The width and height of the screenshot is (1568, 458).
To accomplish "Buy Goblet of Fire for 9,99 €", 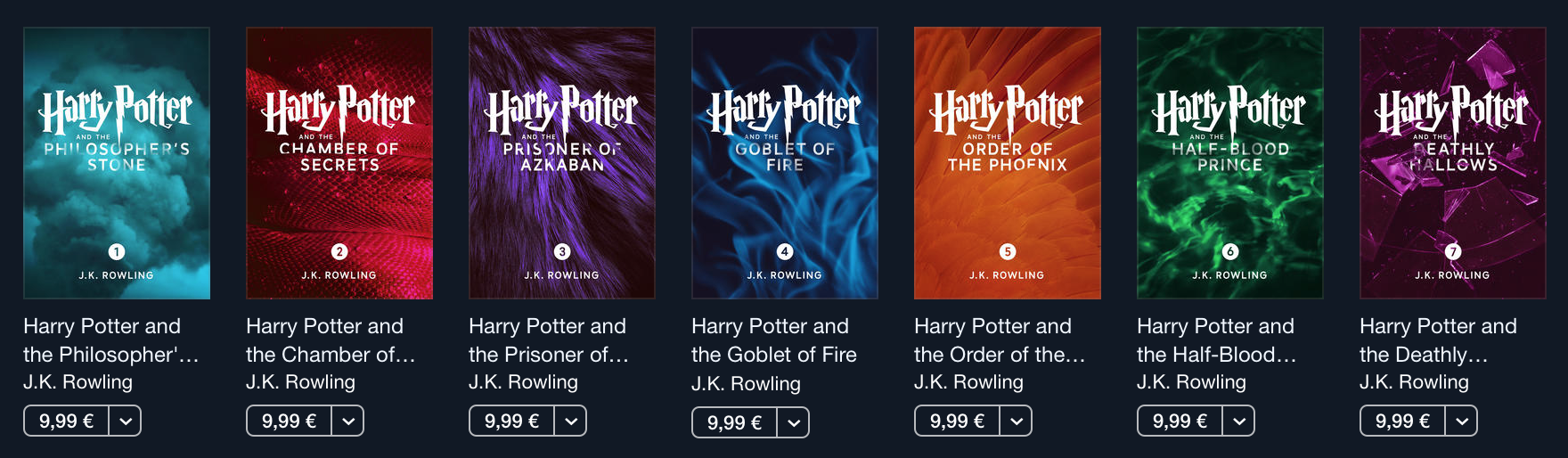I will [734, 422].
